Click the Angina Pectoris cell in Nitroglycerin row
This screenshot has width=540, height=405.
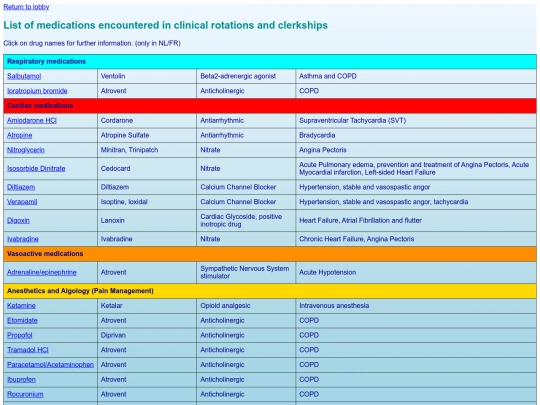416,150
